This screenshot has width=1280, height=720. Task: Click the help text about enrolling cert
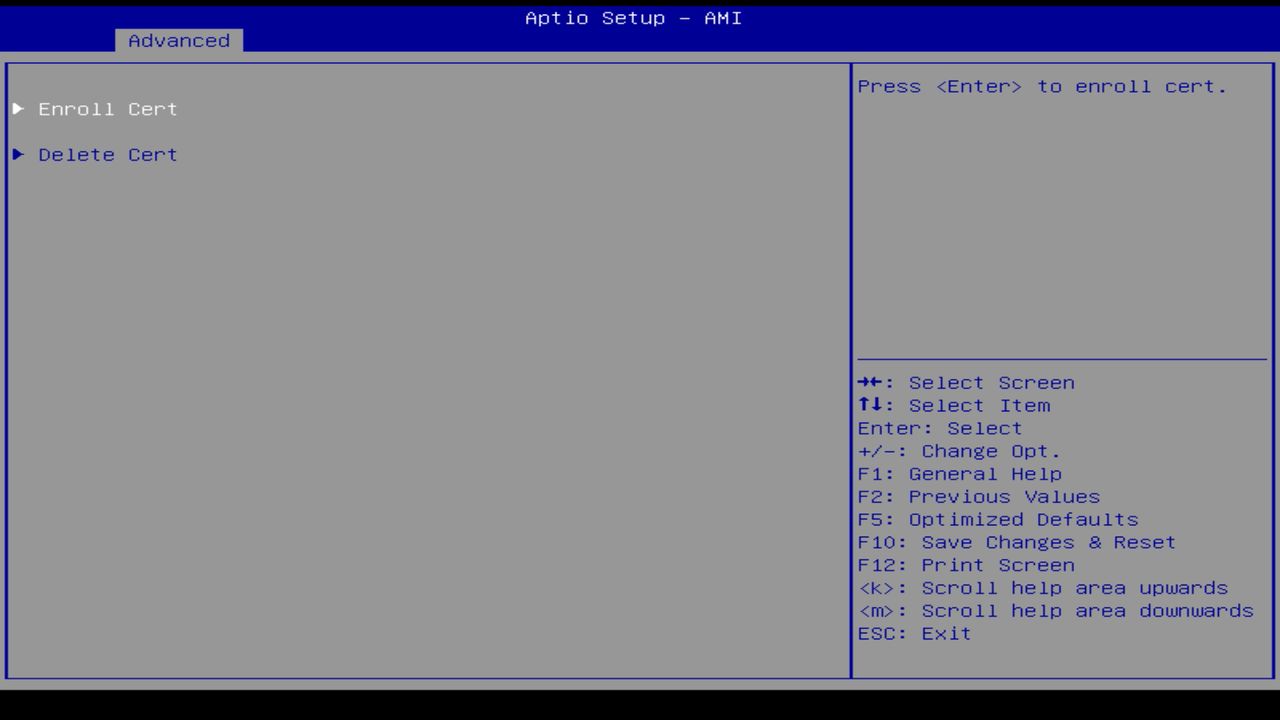[x=1041, y=86]
